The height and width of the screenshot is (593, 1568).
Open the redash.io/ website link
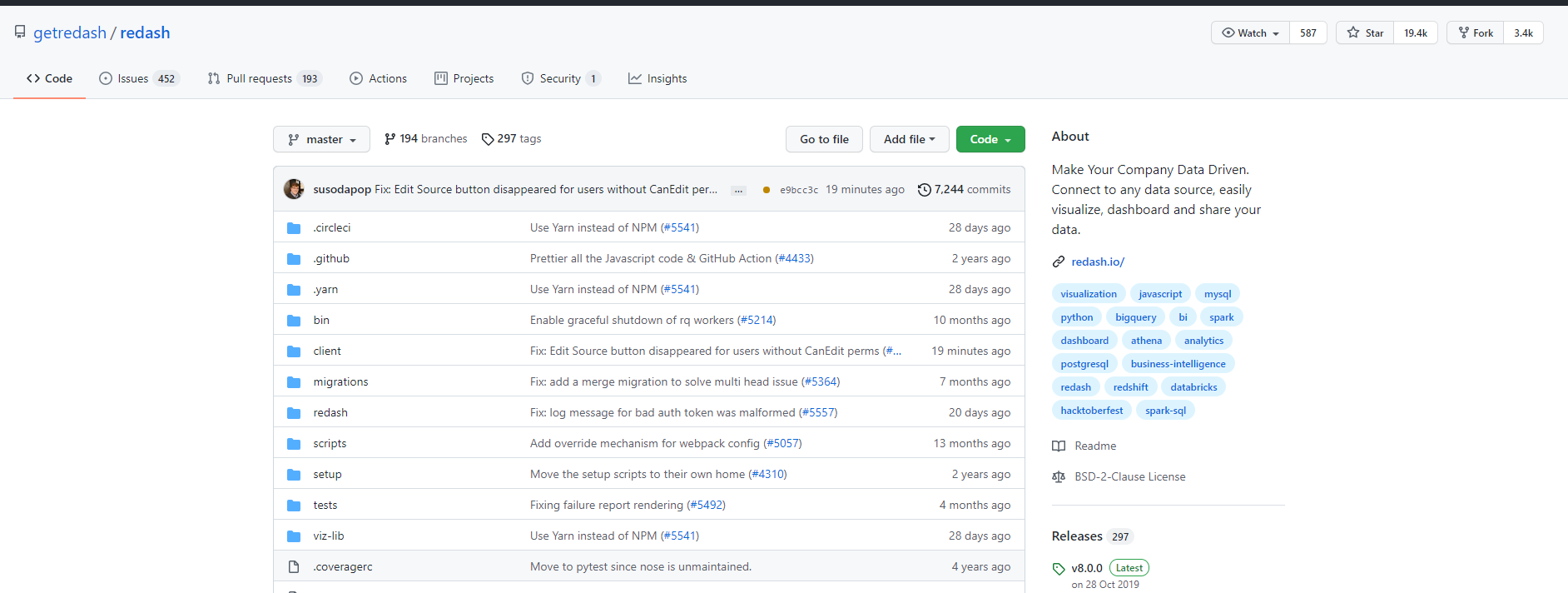click(x=1098, y=262)
